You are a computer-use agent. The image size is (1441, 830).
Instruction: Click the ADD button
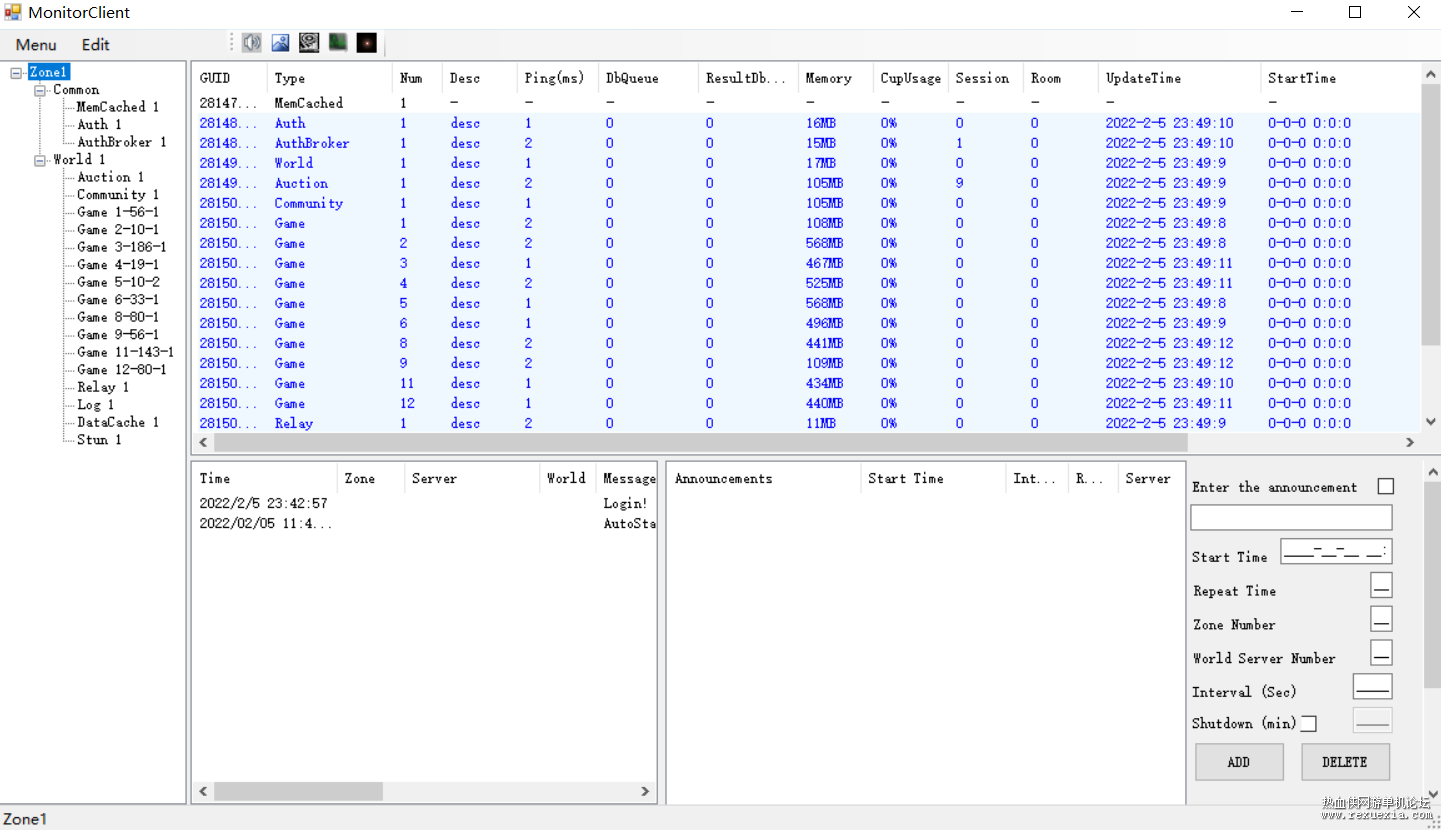[1239, 762]
